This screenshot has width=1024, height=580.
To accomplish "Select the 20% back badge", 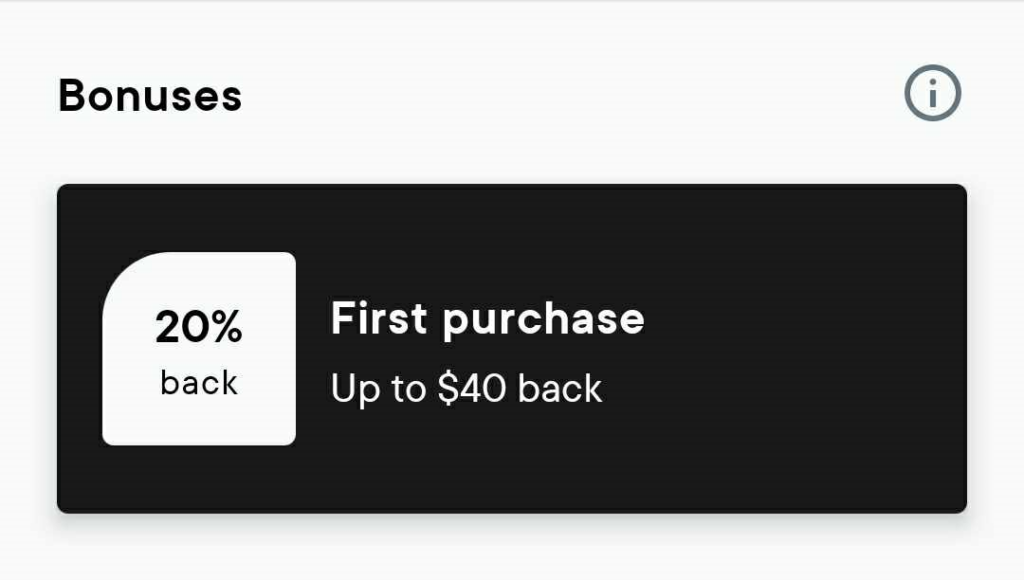I will tap(199, 349).
